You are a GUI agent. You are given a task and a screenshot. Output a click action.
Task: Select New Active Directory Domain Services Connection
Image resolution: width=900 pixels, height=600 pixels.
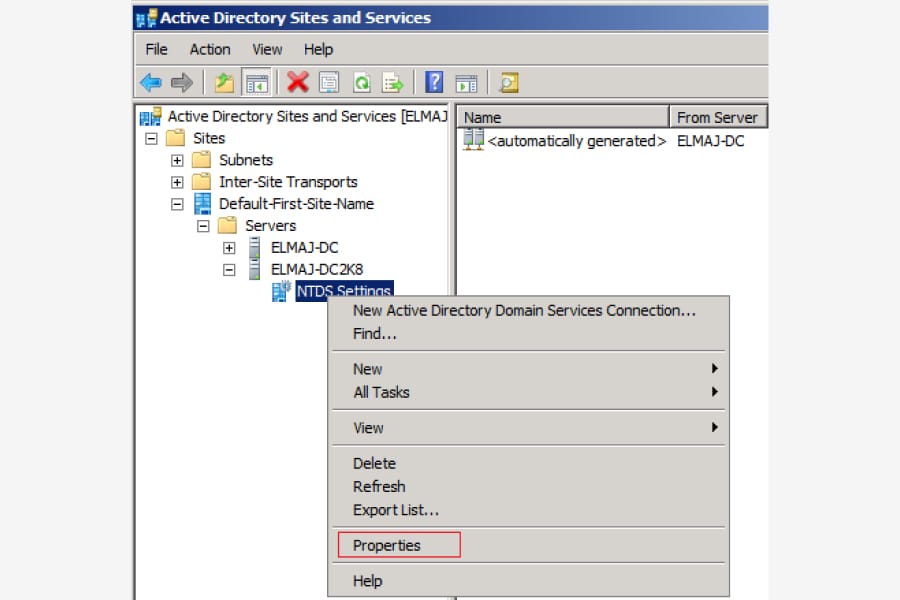point(524,310)
